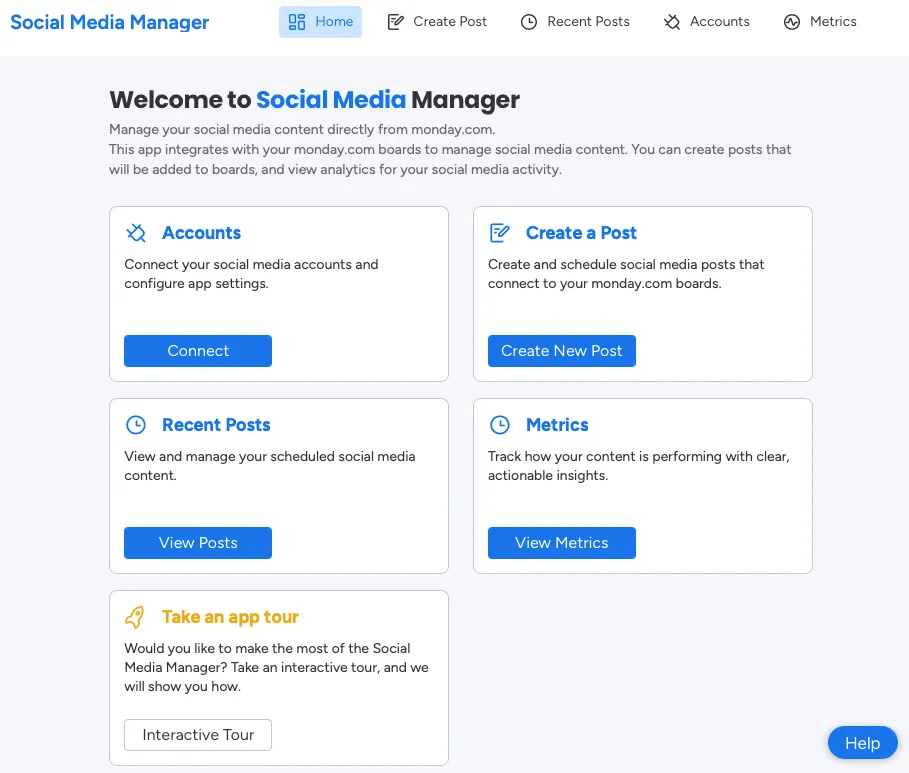The width and height of the screenshot is (909, 773).
Task: Go to the Recent Posts tab
Action: [575, 22]
